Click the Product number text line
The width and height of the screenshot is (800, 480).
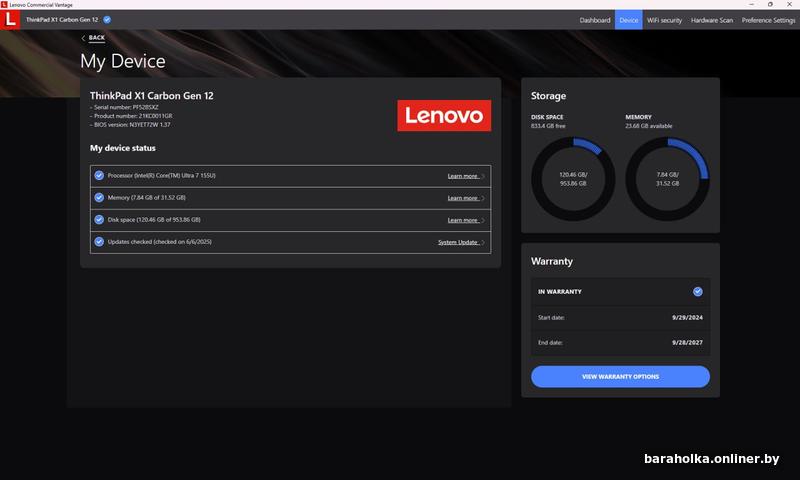click(x=131, y=116)
